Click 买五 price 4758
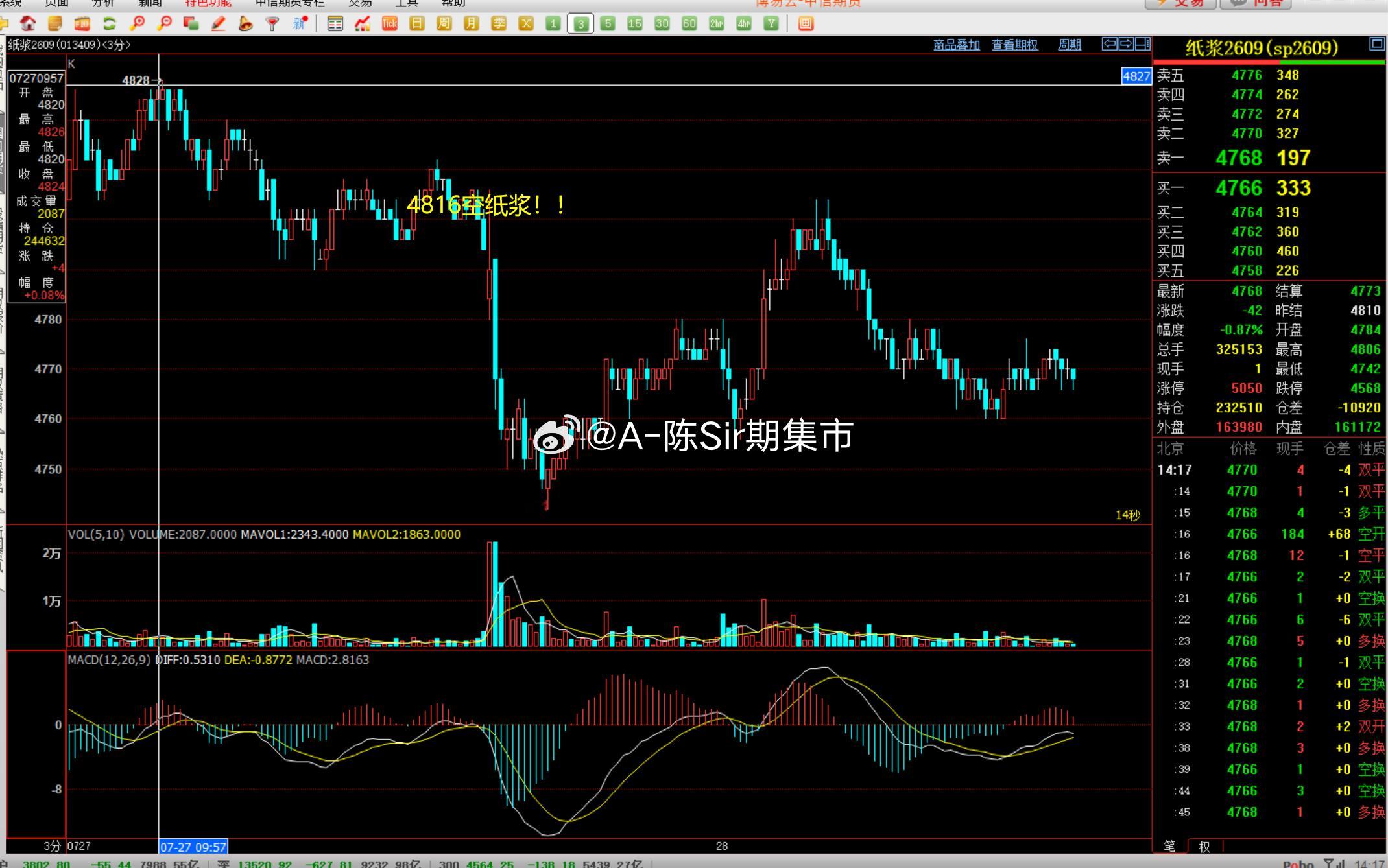The width and height of the screenshot is (1388, 868). tap(1247, 270)
